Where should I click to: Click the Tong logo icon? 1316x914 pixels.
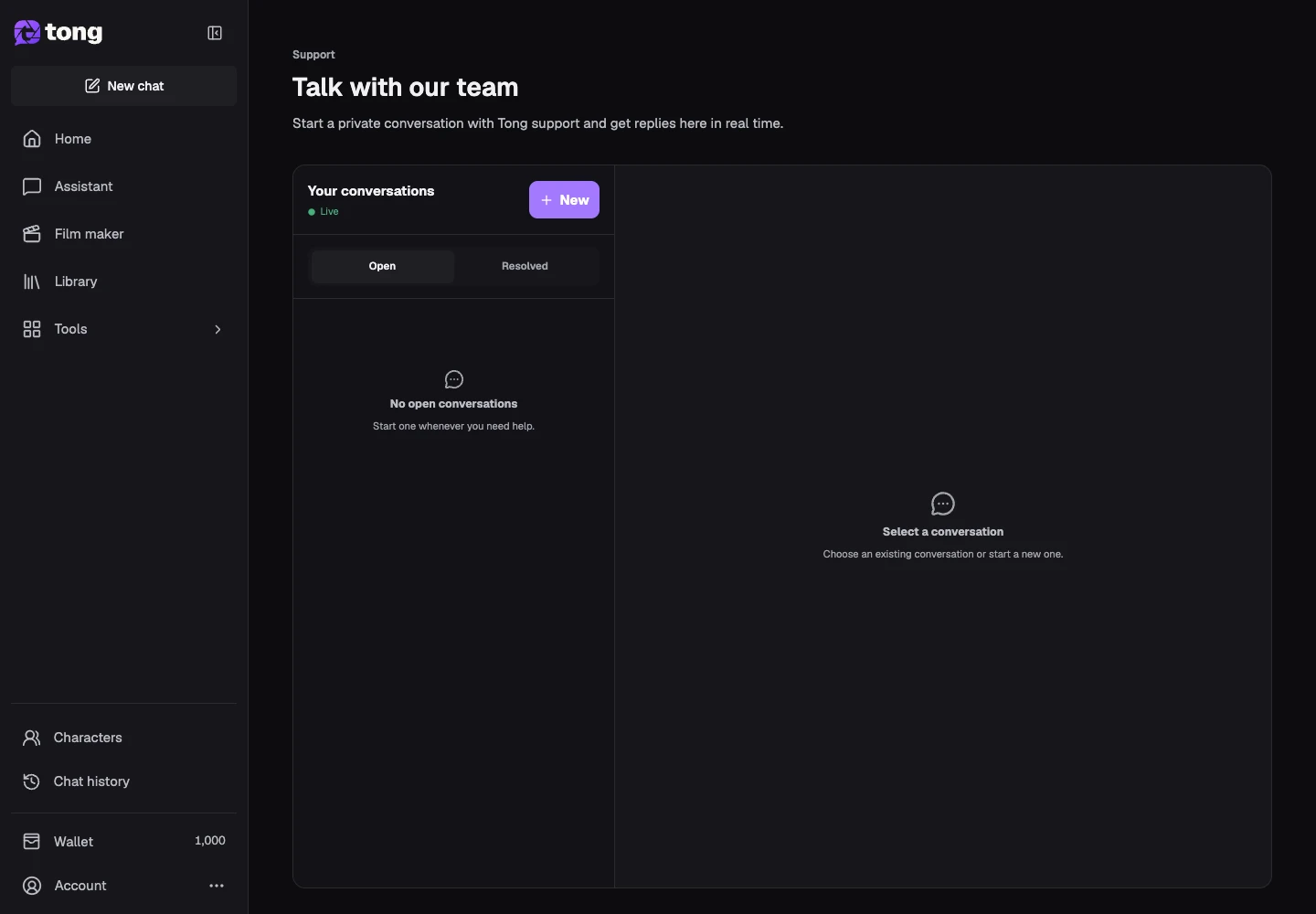click(x=27, y=33)
